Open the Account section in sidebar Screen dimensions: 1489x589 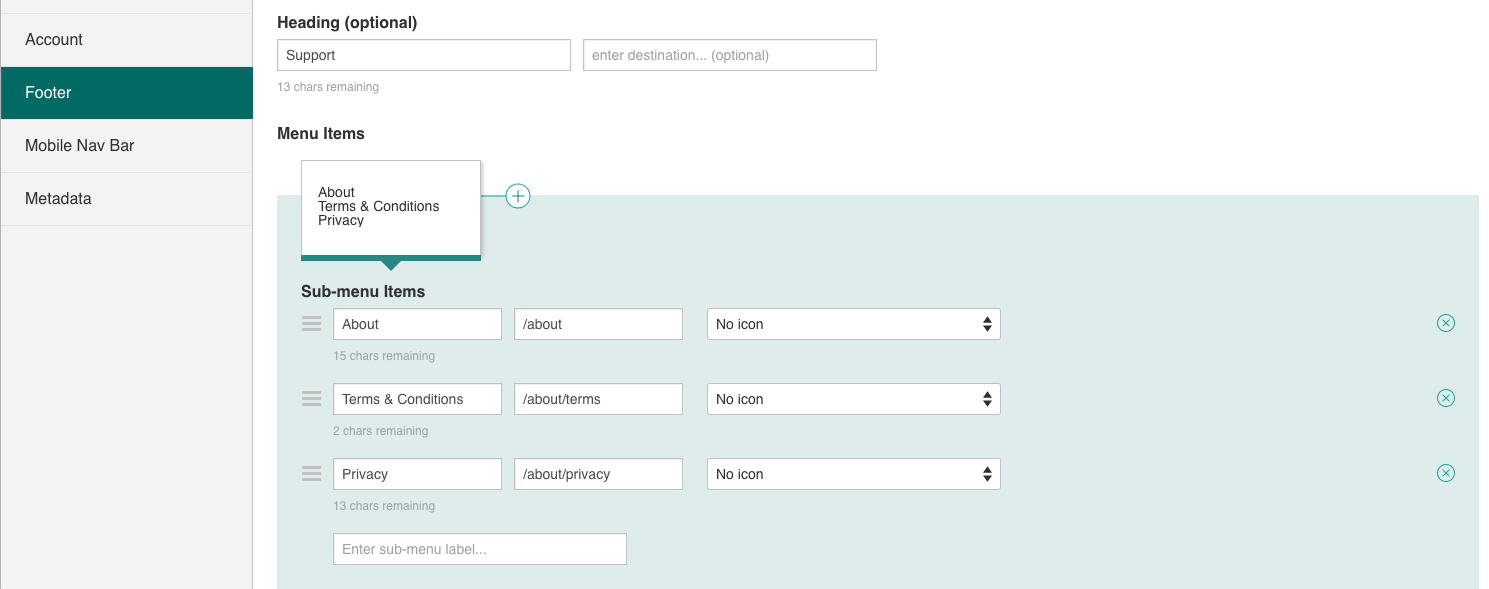[x=126, y=40]
